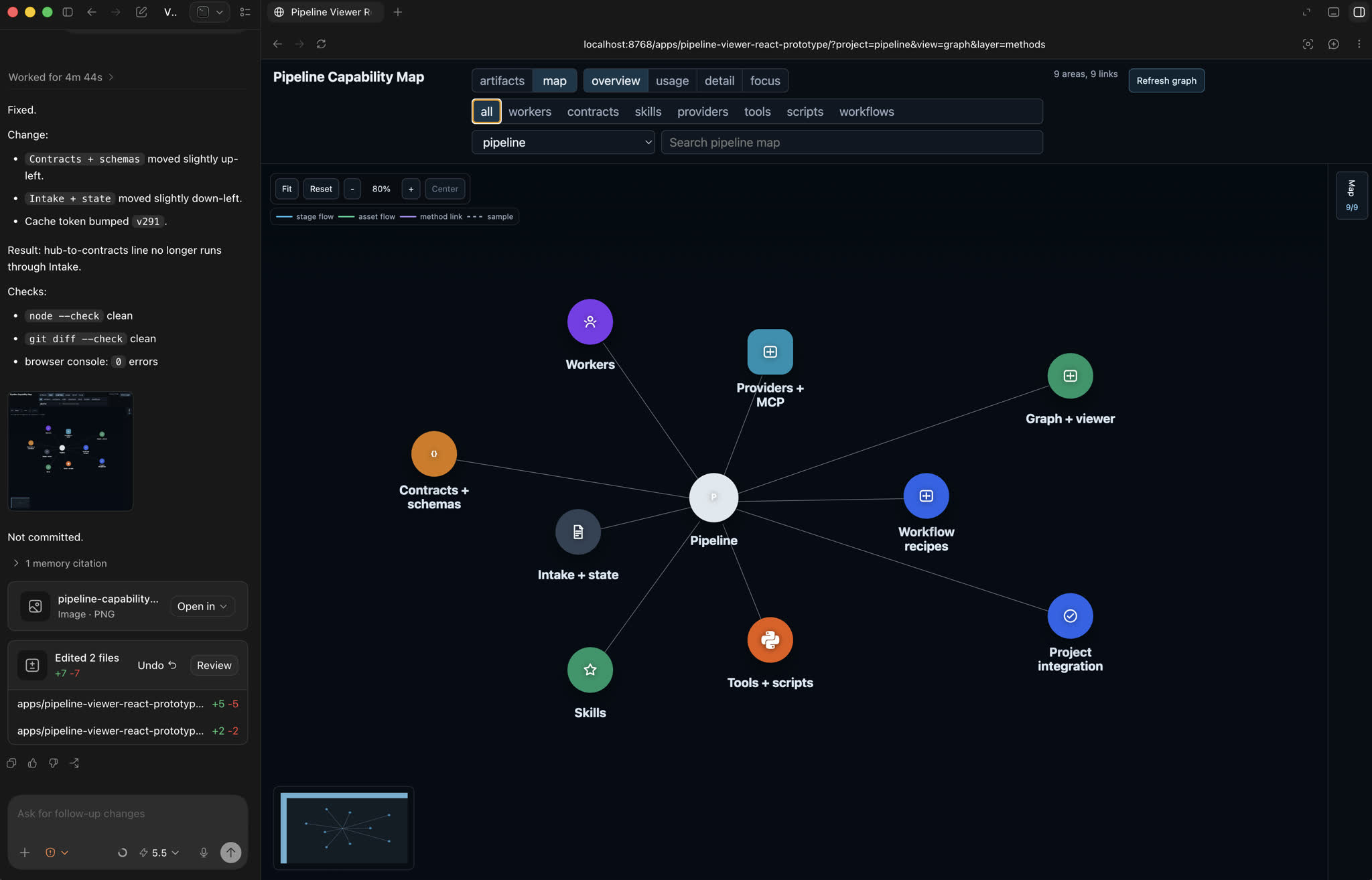Start a new chat with compose icon
Viewport: 1372px width, 880px height.
pos(141,12)
